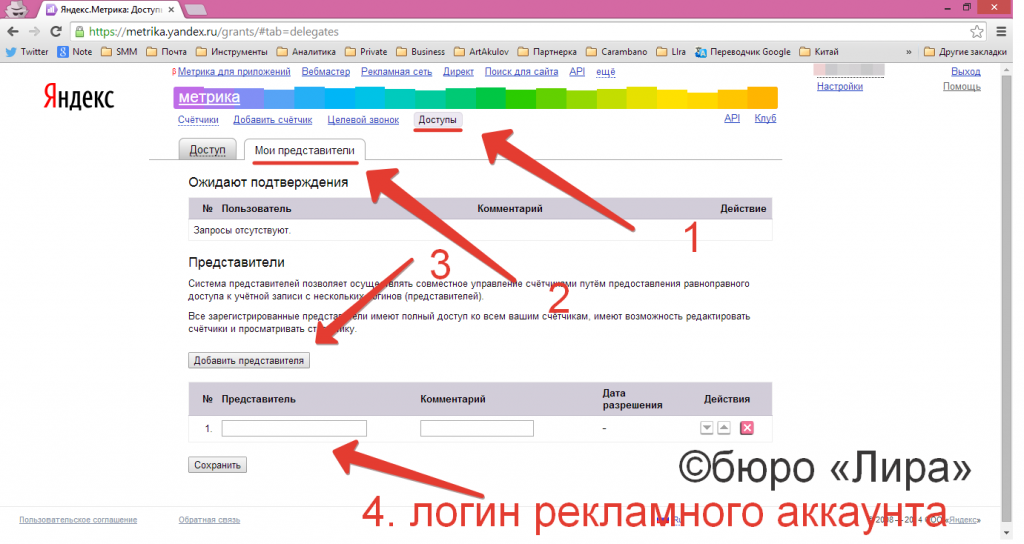Switch to the Доступ tab
The image size is (1024, 544).
point(207,150)
